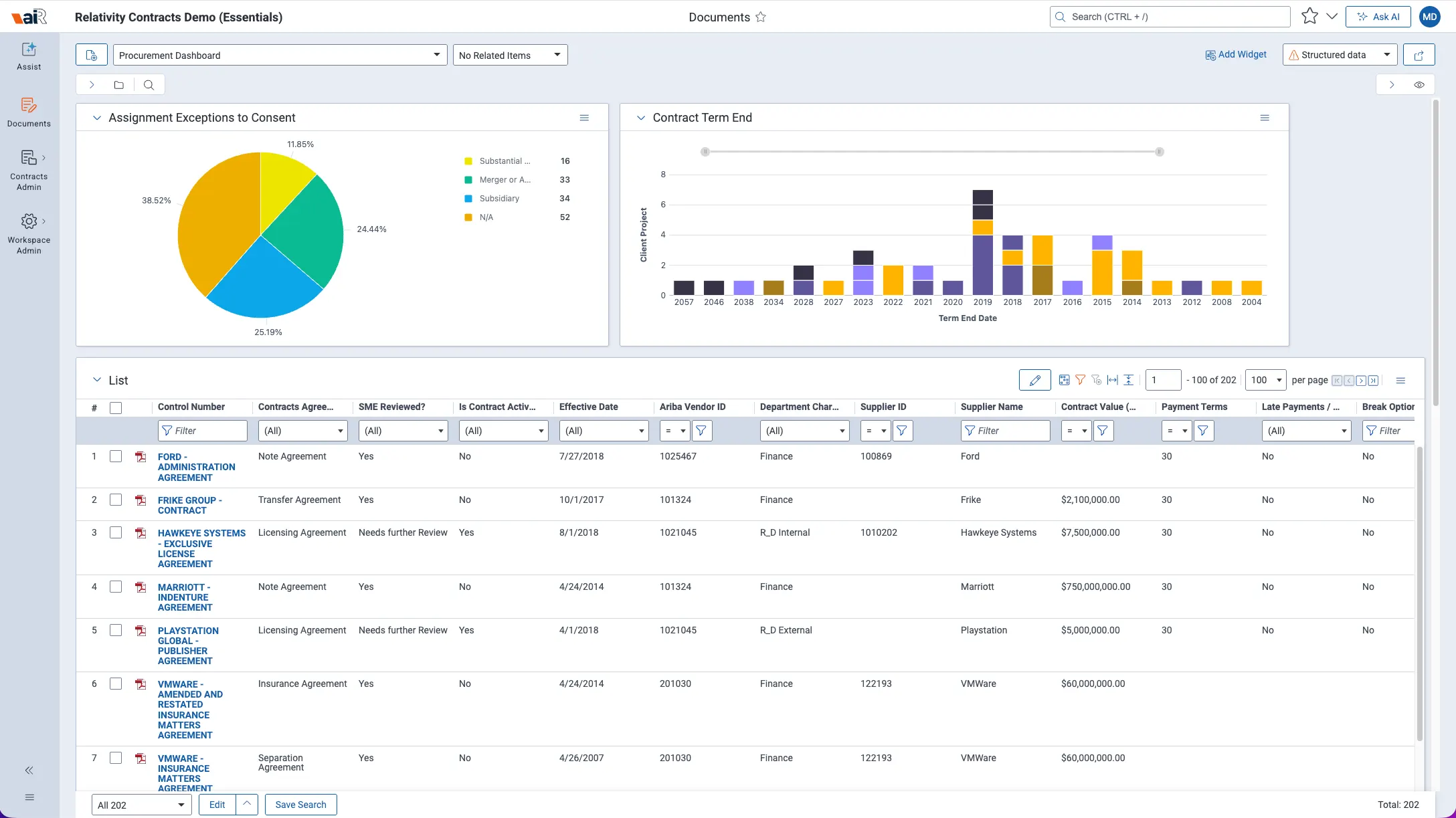Open the HAWKEYE SYSTEMS exclusive license link
The image size is (1456, 818).
201,548
